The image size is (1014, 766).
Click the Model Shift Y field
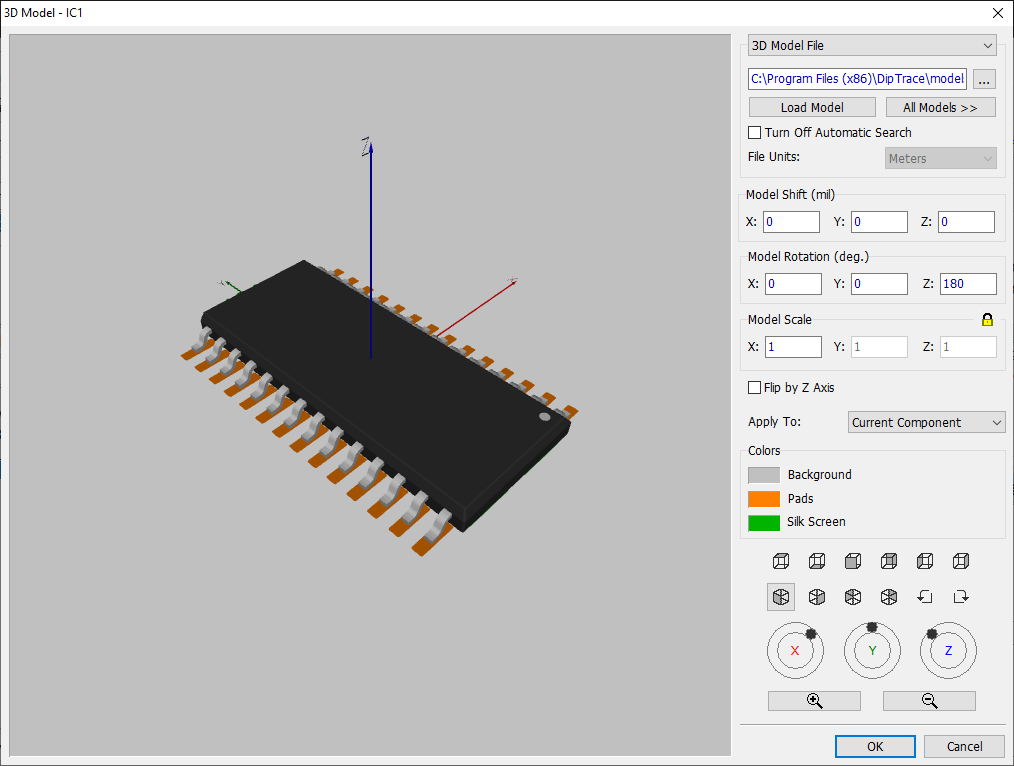(x=879, y=222)
